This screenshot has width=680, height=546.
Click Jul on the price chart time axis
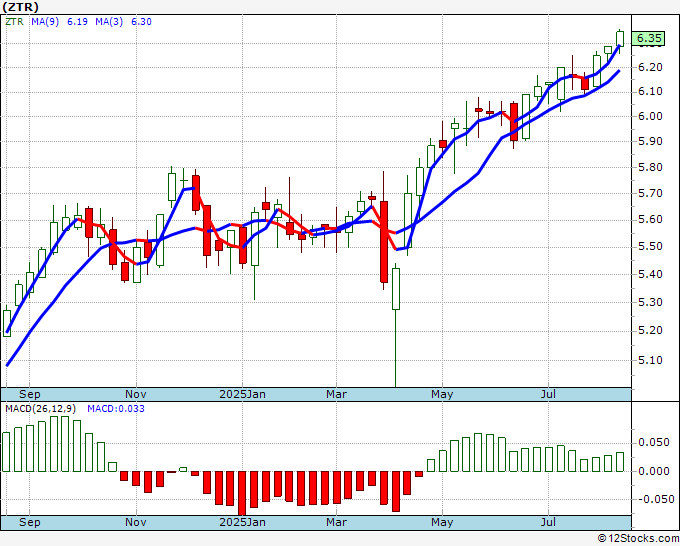(x=548, y=394)
